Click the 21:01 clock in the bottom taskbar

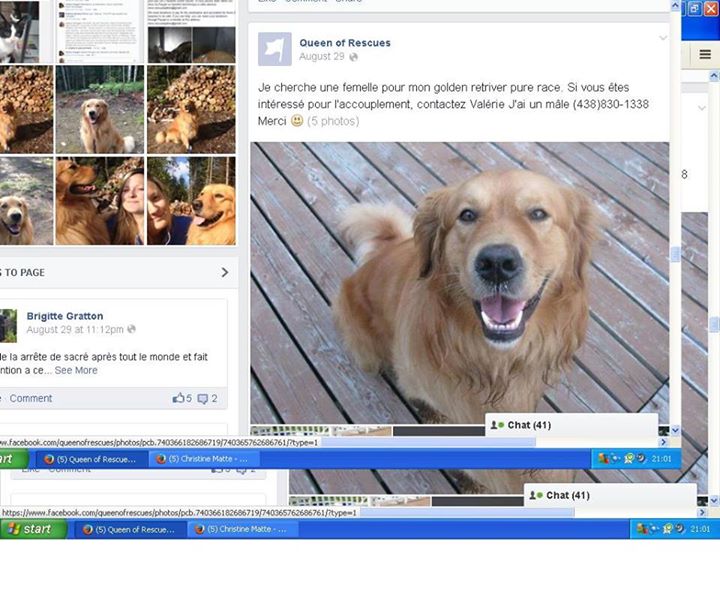point(700,529)
